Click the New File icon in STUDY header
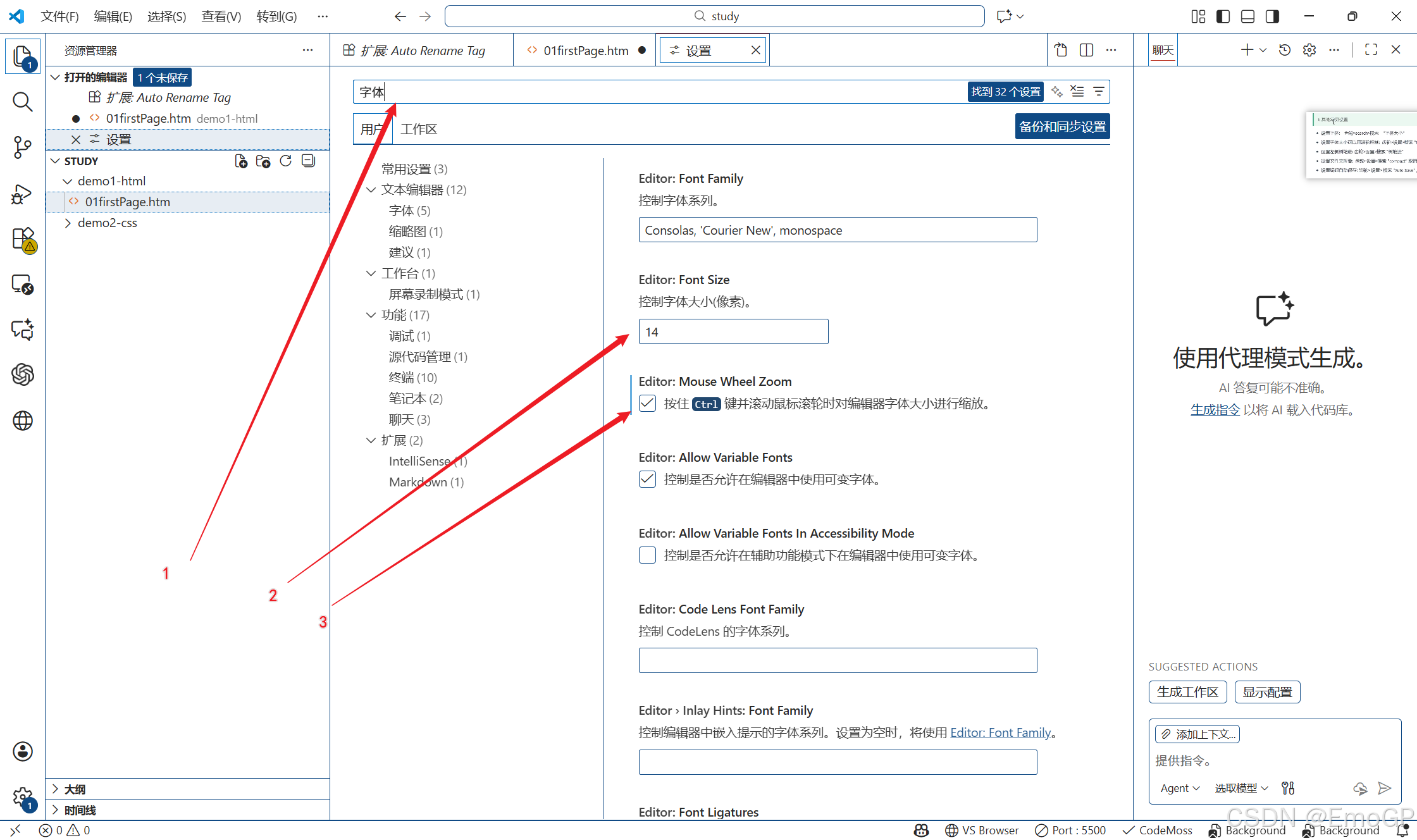Viewport: 1417px width, 840px height. point(241,161)
